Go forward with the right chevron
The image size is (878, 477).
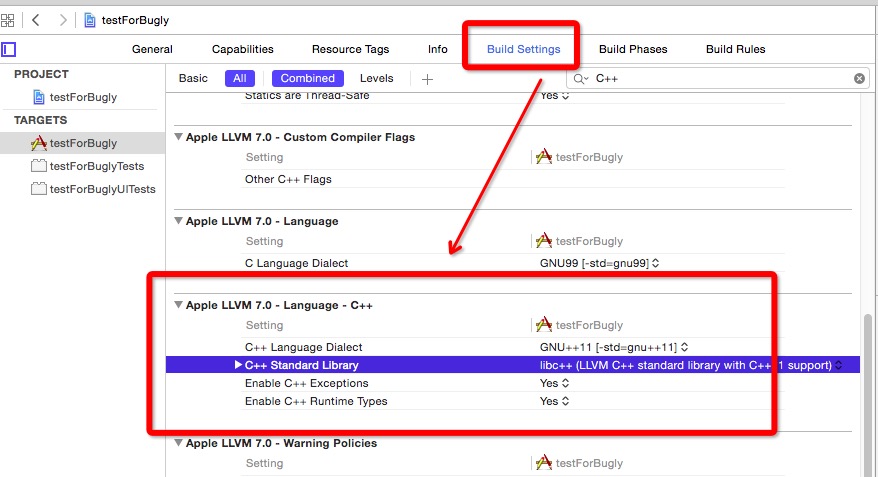tap(63, 21)
